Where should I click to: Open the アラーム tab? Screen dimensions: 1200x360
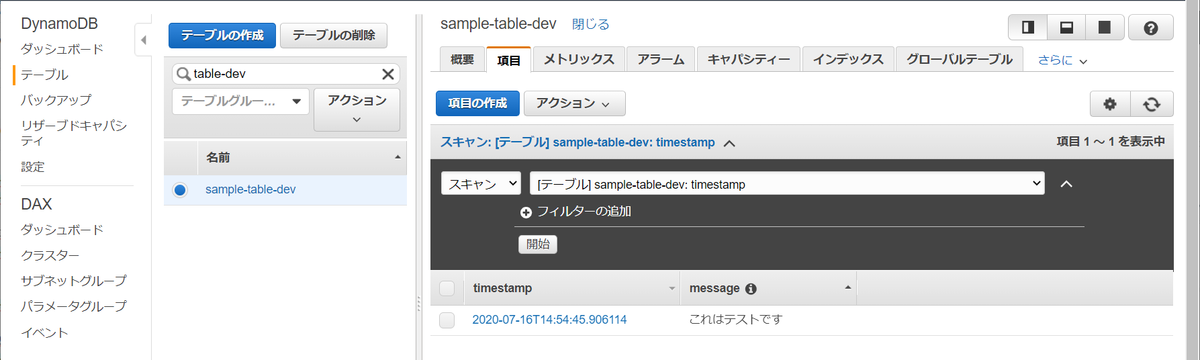(x=661, y=60)
